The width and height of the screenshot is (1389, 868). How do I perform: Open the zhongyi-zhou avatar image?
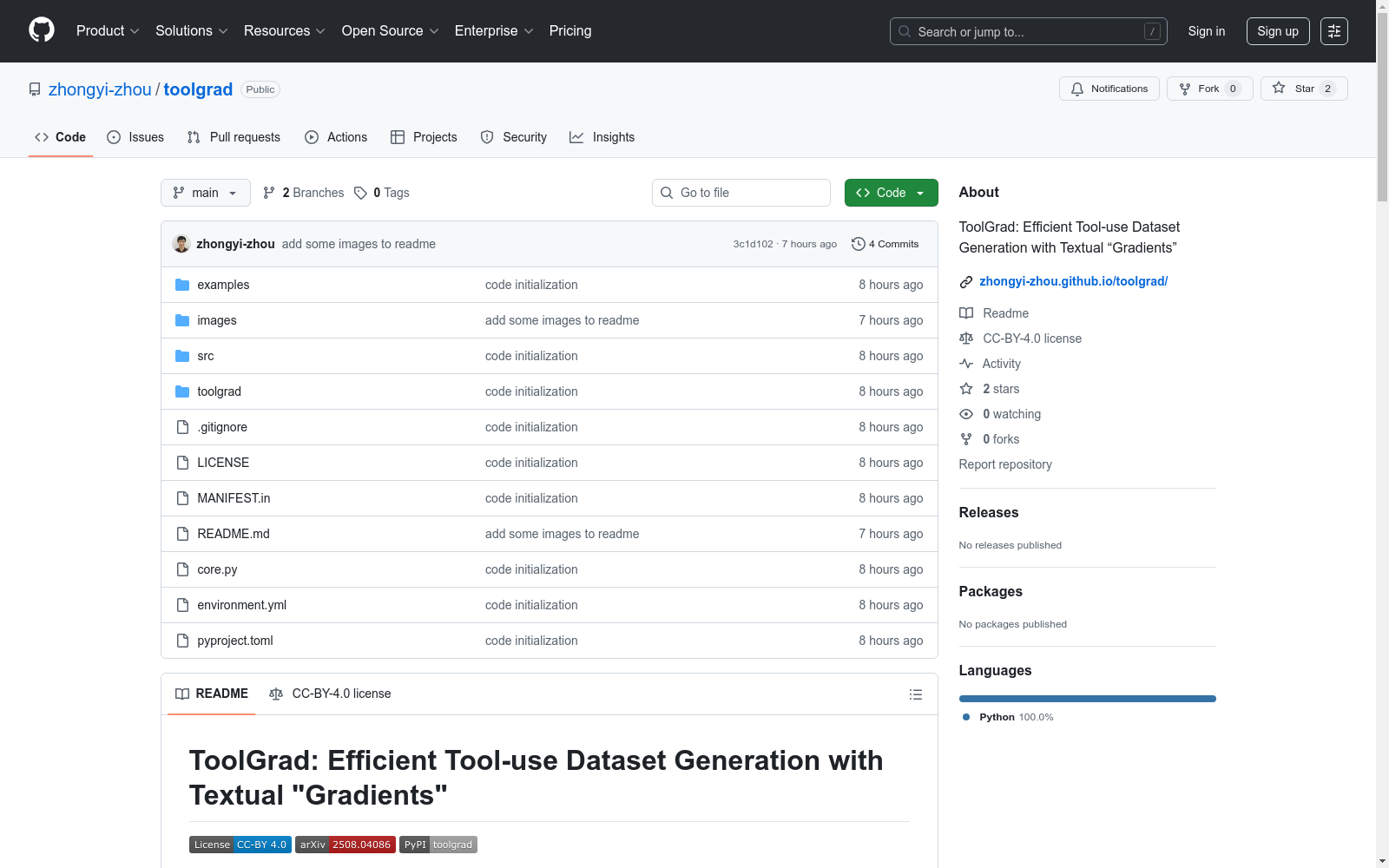click(x=181, y=244)
